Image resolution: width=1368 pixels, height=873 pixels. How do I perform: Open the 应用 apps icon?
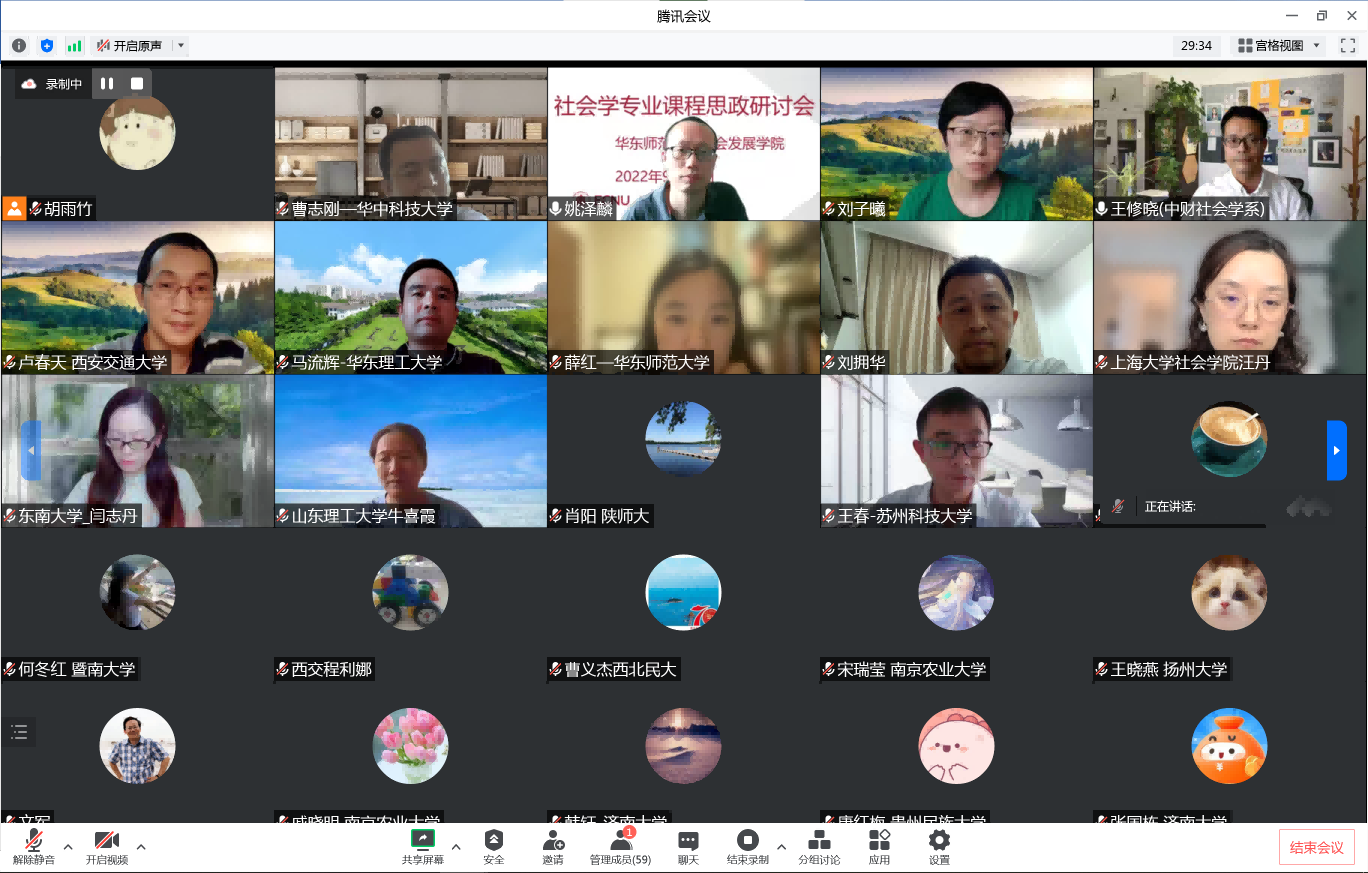pos(879,846)
